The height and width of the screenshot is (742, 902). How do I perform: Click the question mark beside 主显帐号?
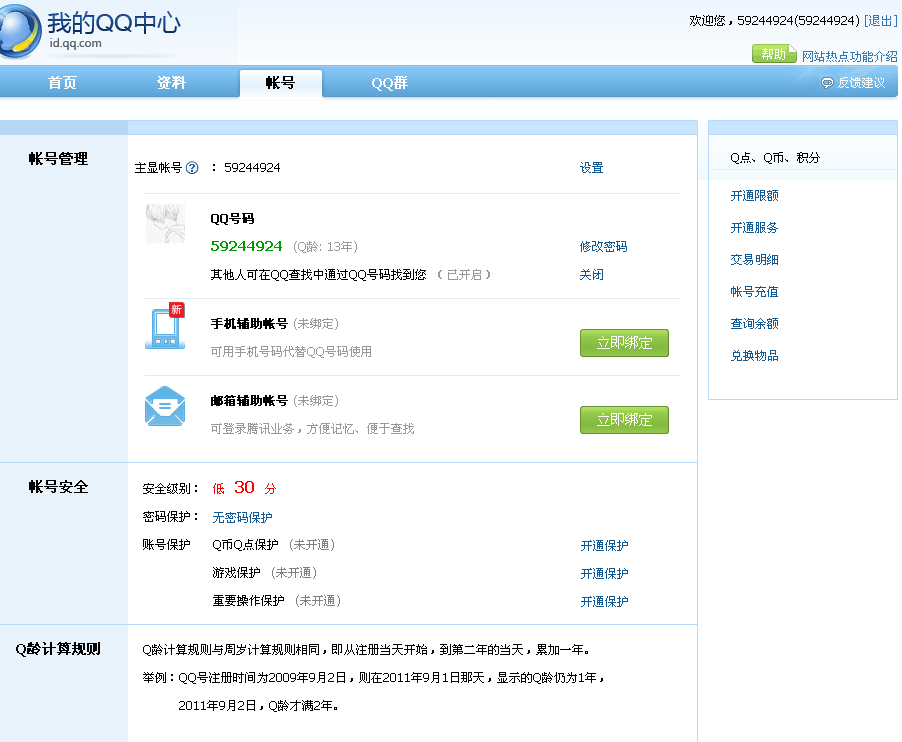click(192, 168)
